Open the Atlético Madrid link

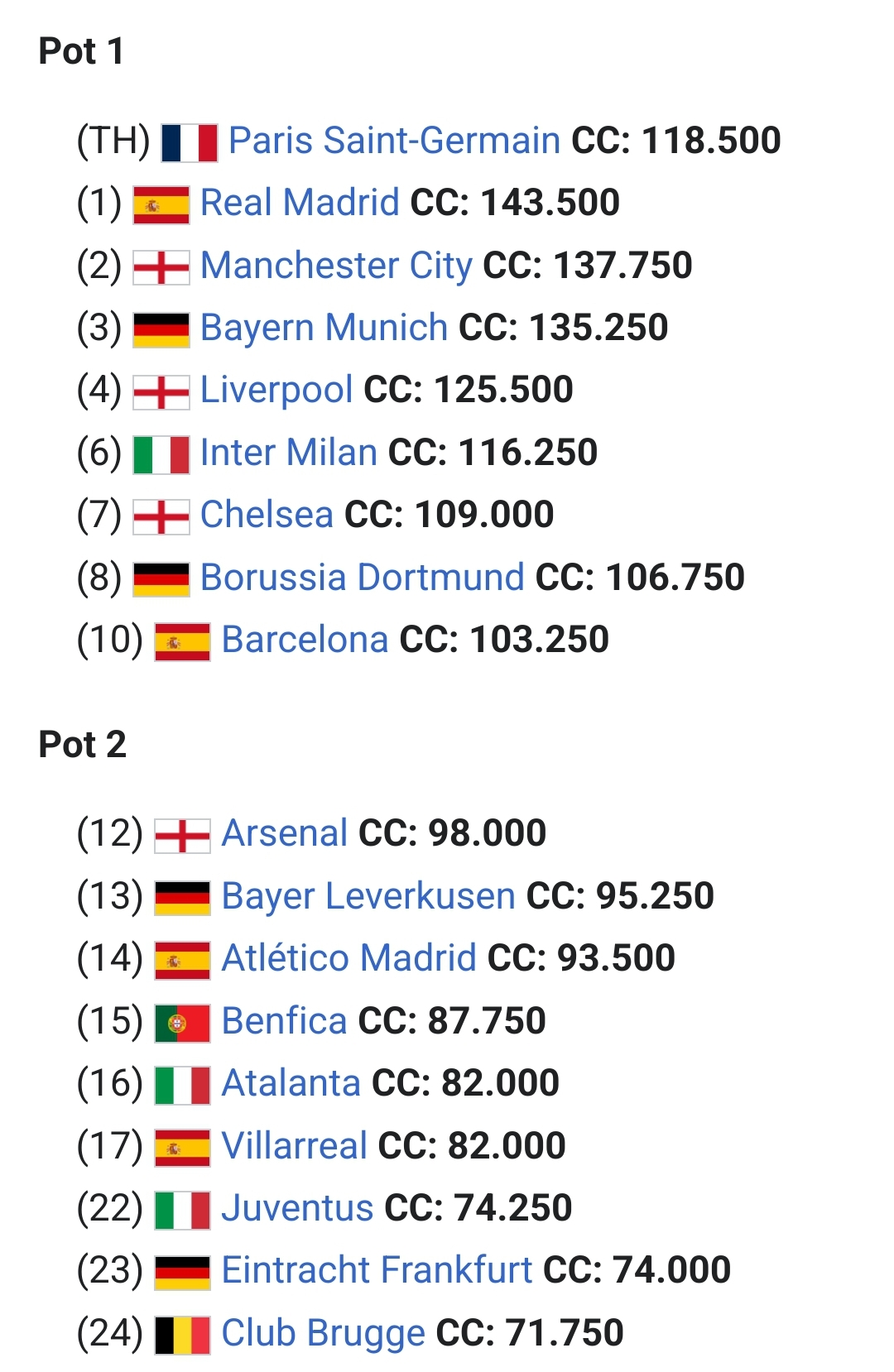[x=349, y=958]
